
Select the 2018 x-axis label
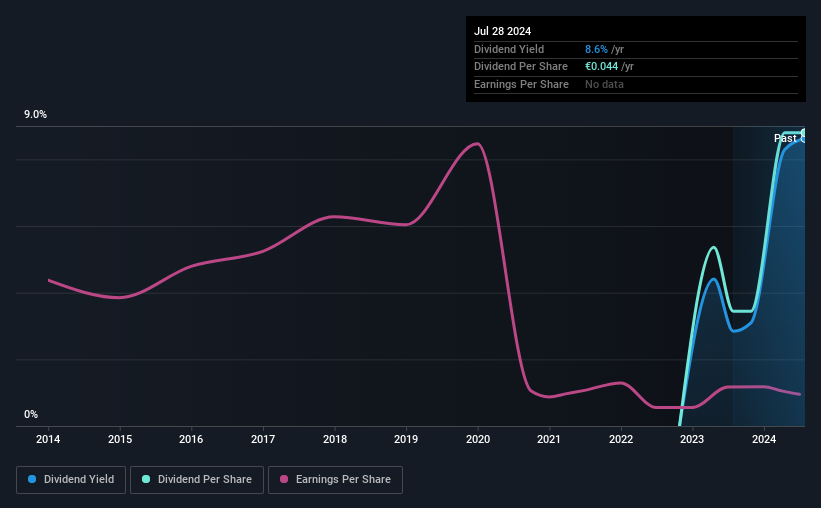(x=335, y=439)
